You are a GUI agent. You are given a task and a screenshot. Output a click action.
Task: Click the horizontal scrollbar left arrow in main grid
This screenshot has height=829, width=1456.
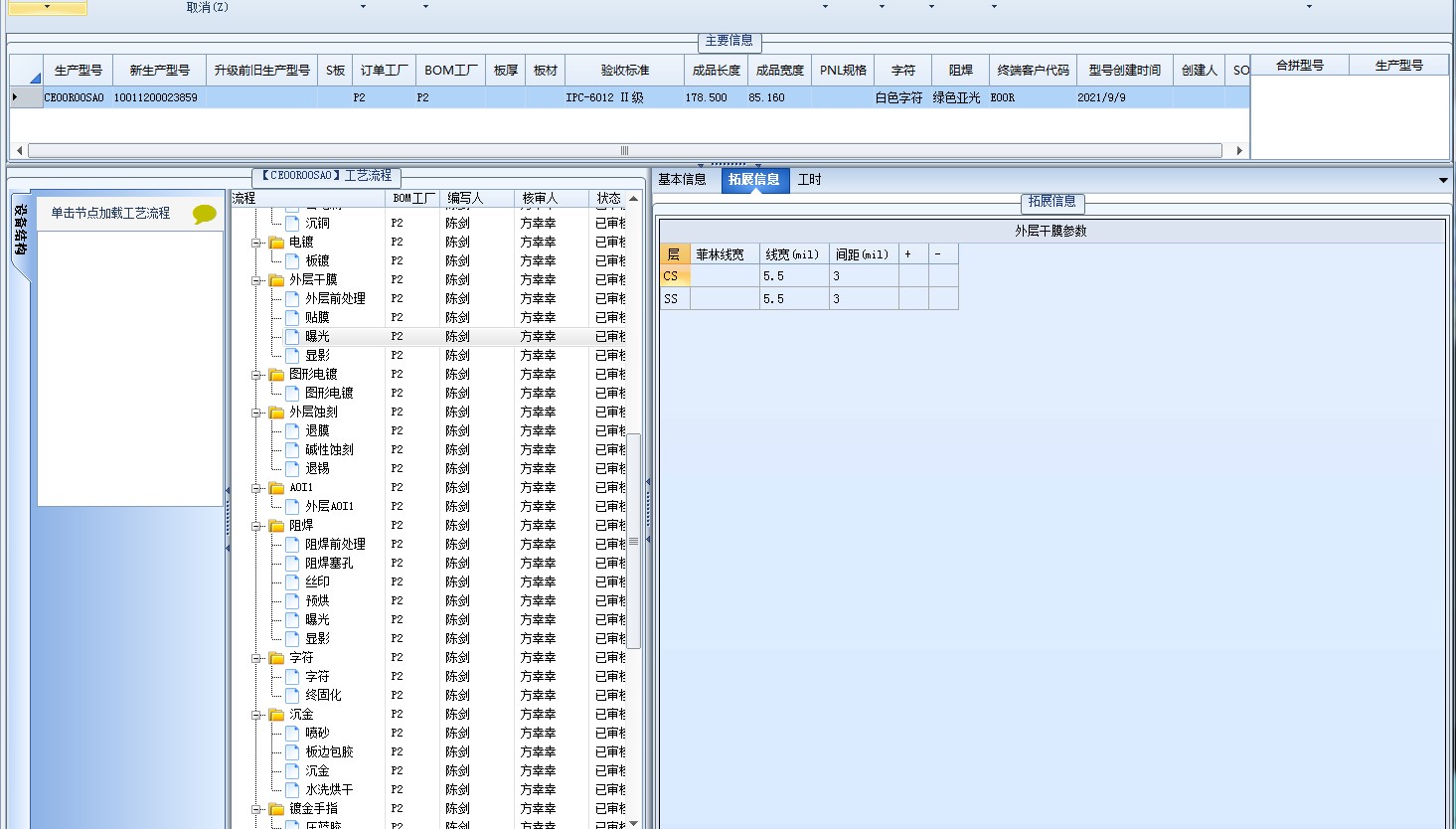[x=19, y=151]
